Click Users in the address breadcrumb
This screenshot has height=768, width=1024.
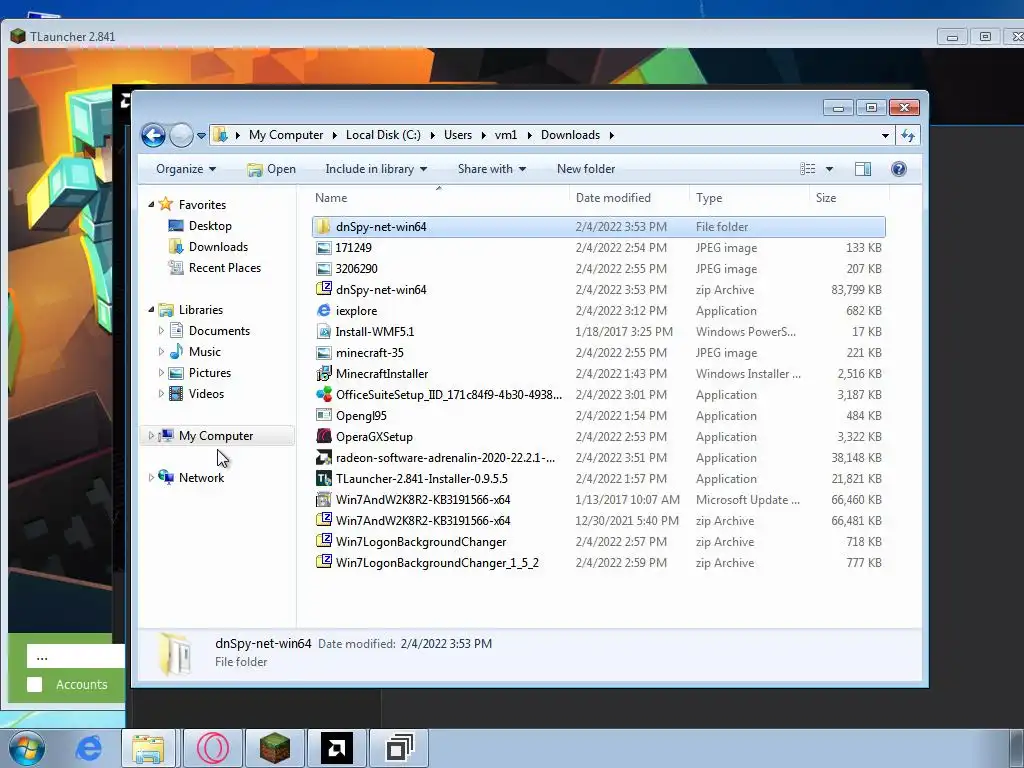(458, 135)
